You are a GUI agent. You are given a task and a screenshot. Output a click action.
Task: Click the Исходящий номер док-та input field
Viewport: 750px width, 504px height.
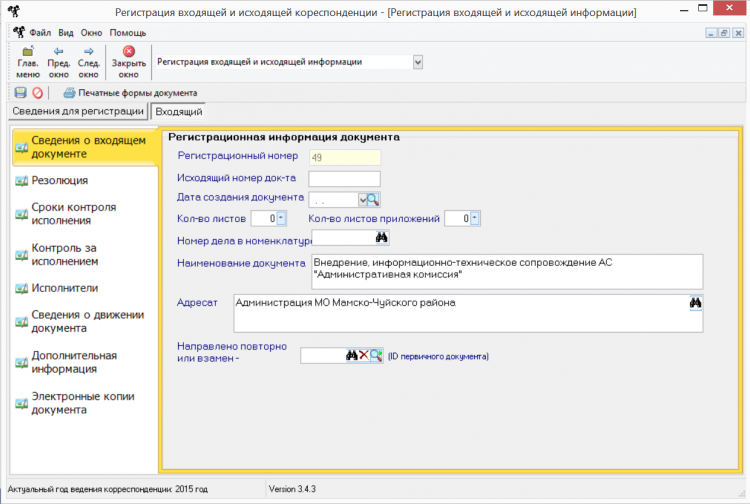(x=344, y=179)
